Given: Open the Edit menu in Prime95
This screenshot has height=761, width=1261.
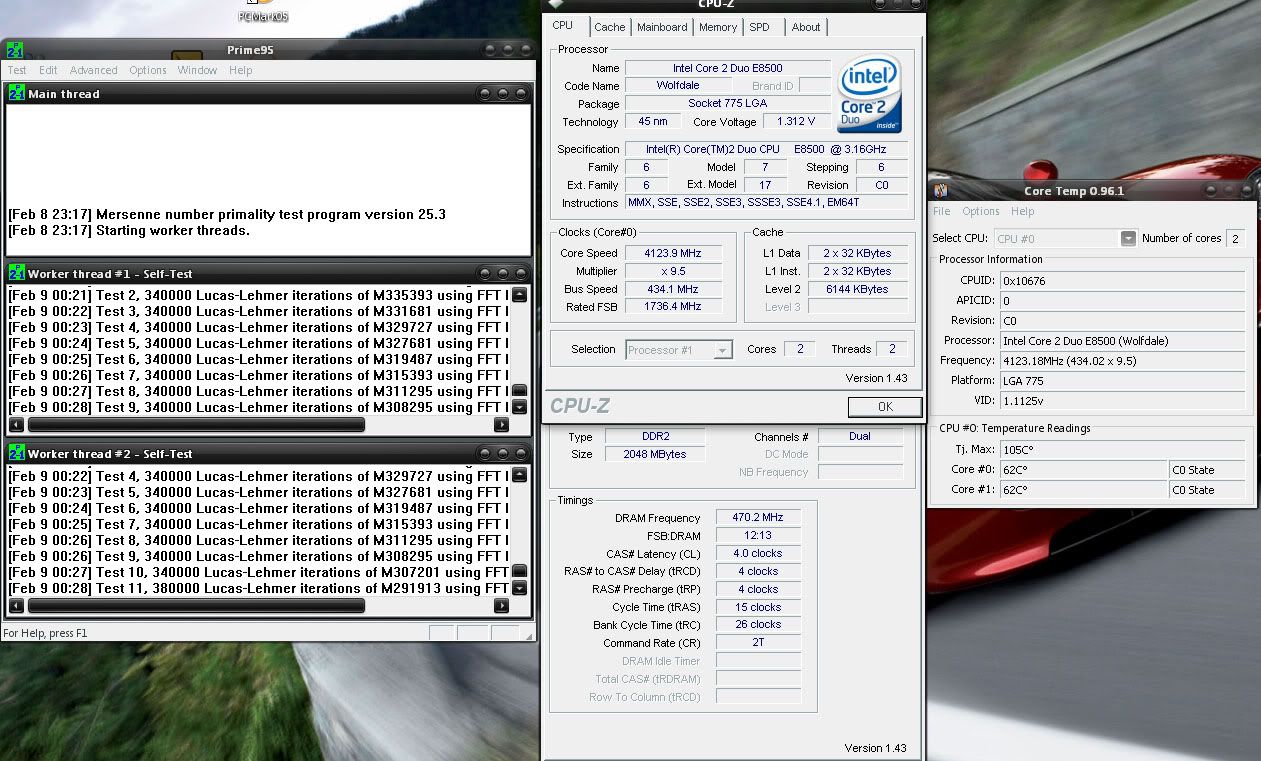Looking at the screenshot, I should (48, 70).
